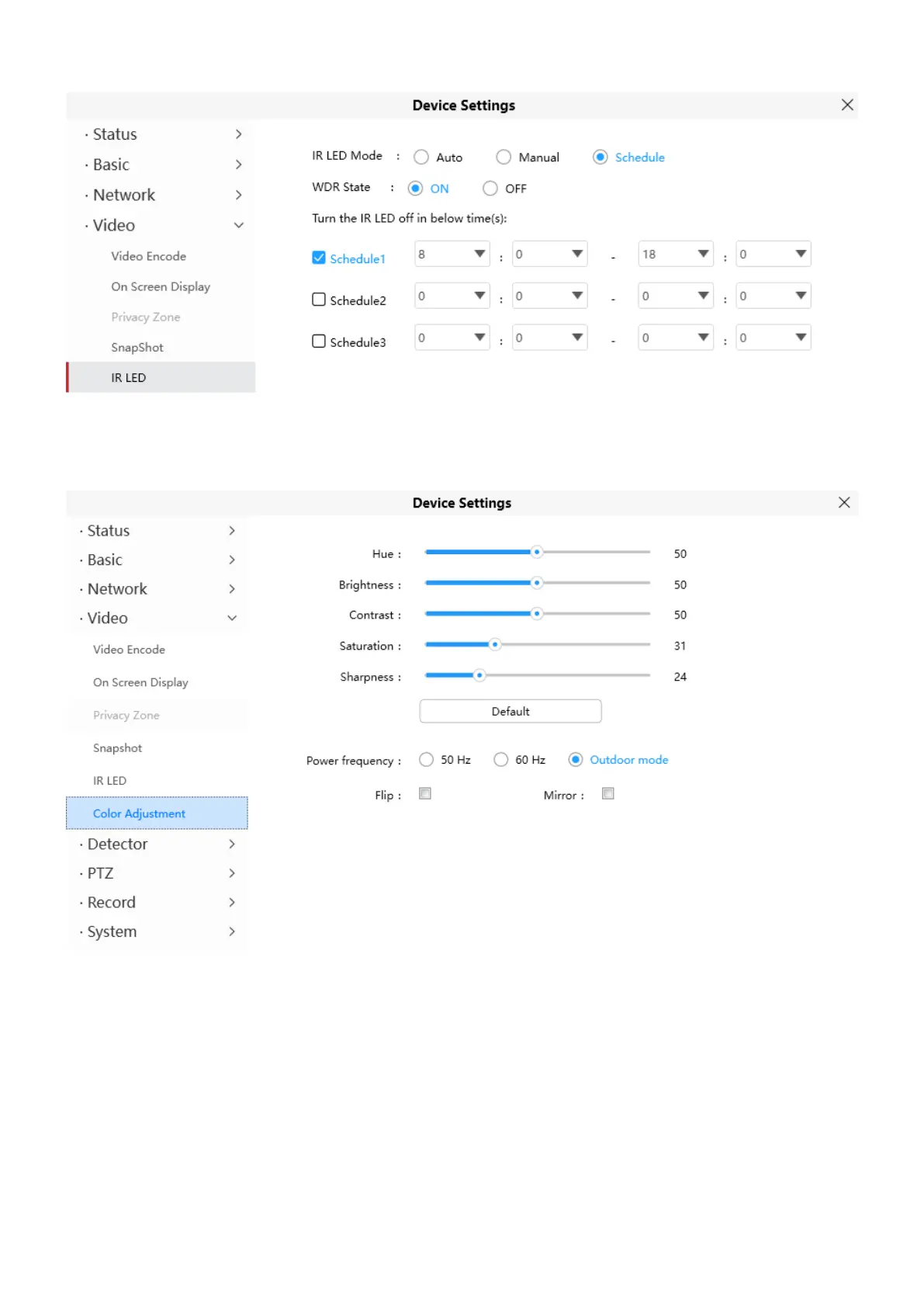Expand the Detector section chevron

click(231, 844)
